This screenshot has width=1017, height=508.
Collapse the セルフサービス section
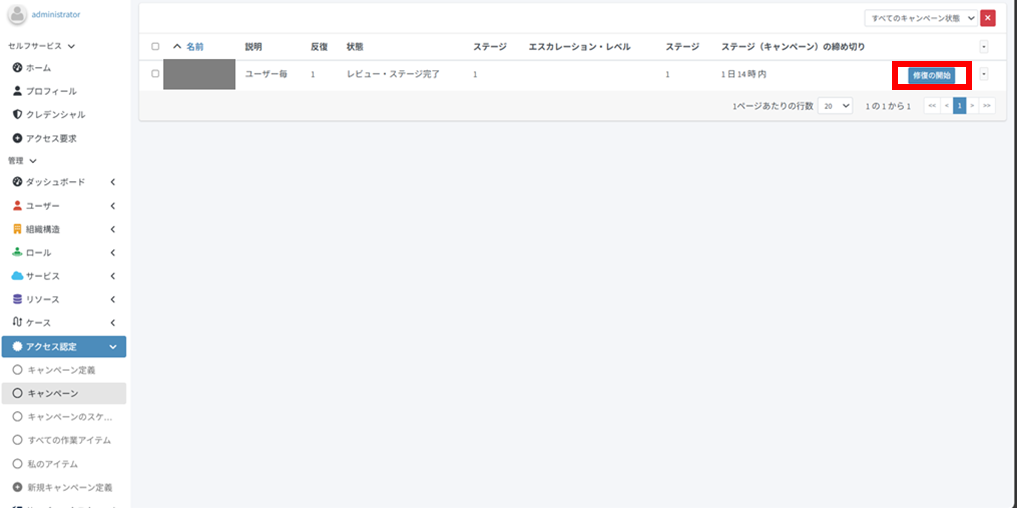tap(42, 46)
